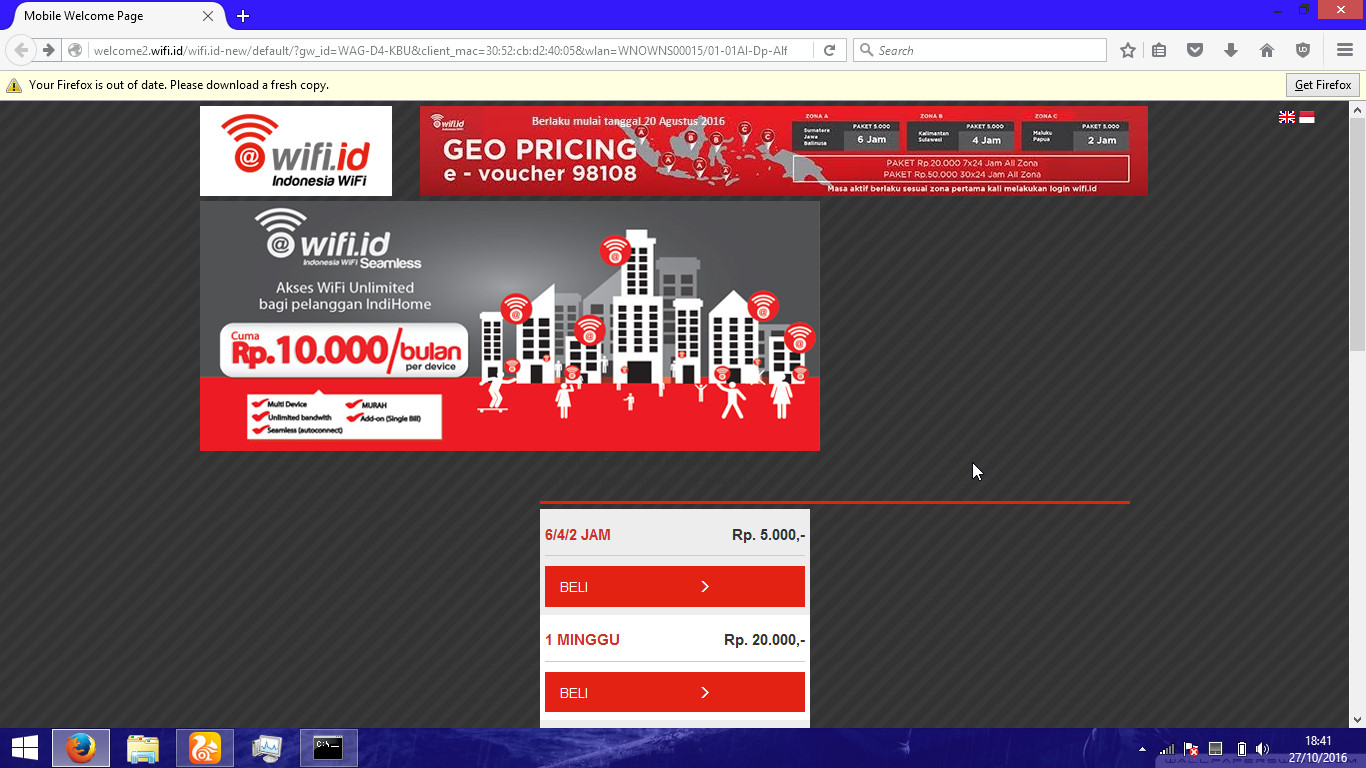
Task: Click the volume speaker tray icon
Action: click(1263, 749)
